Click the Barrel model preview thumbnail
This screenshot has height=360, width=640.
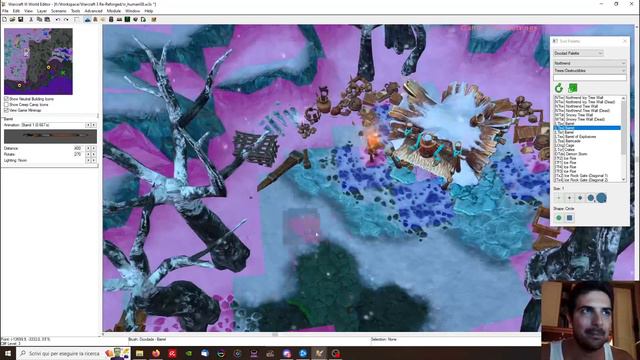(x=50, y=136)
